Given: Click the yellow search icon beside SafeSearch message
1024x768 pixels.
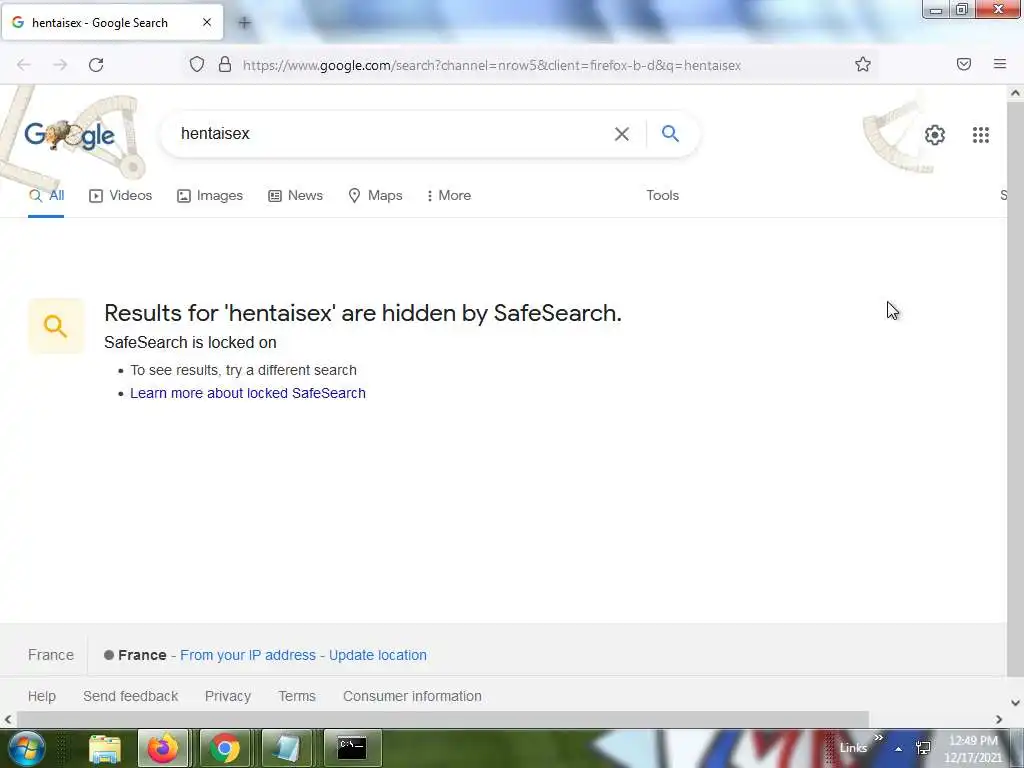Looking at the screenshot, I should coord(56,326).
